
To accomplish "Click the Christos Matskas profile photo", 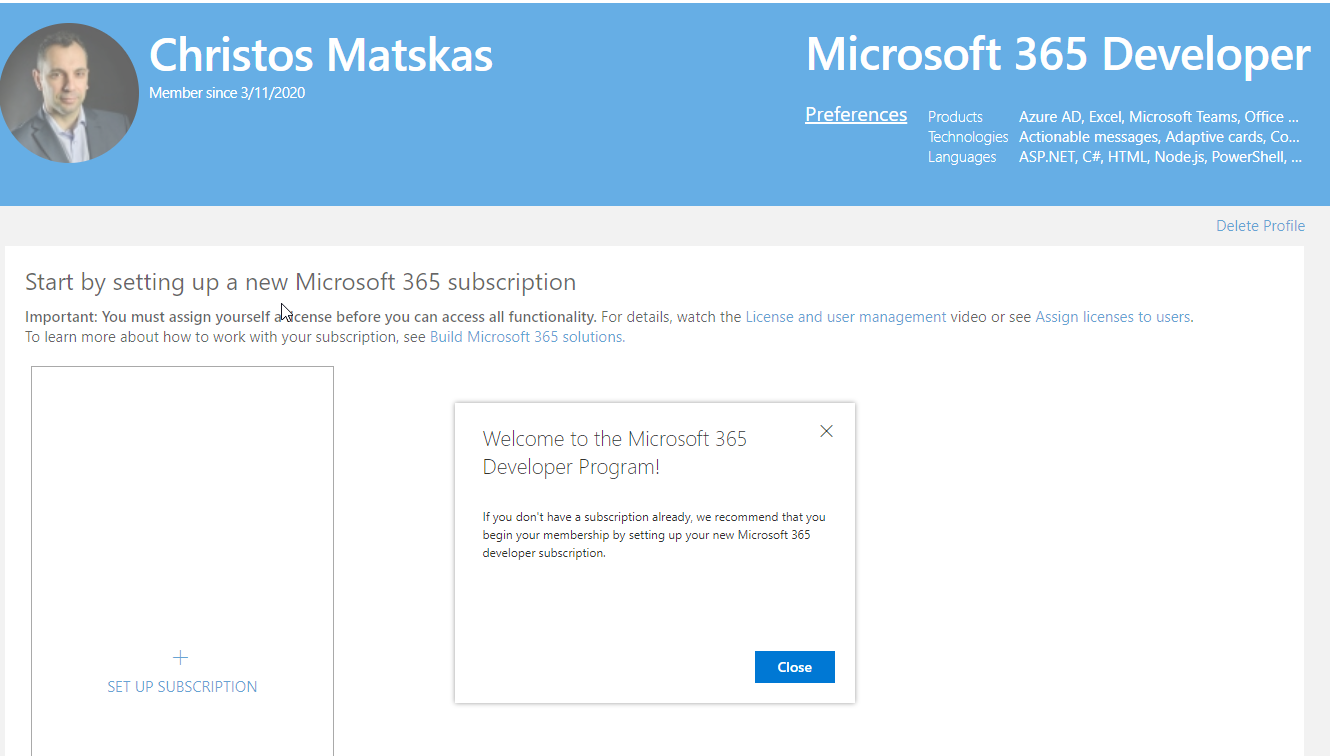I will (x=68, y=93).
